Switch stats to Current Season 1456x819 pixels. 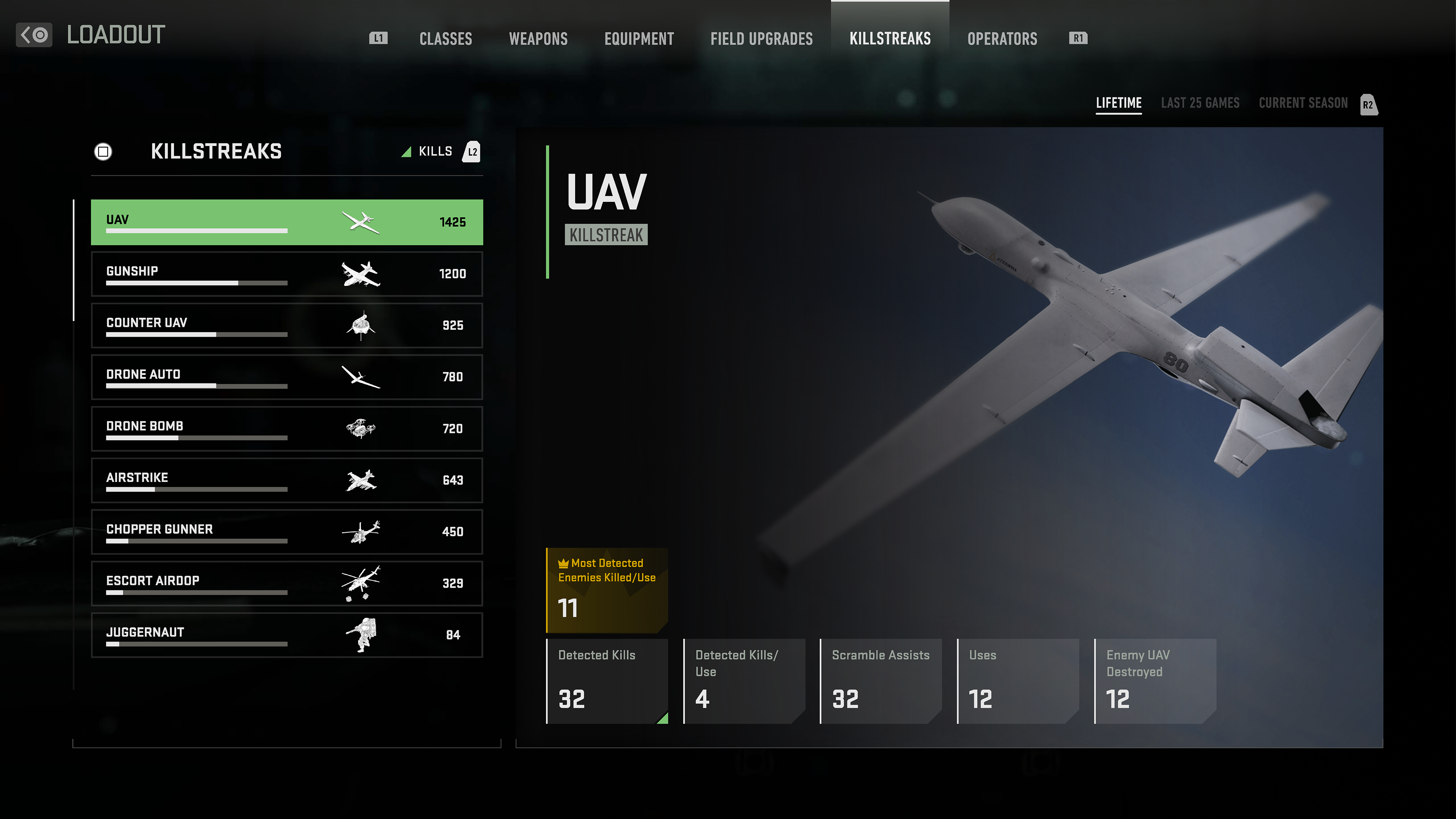coord(1303,103)
